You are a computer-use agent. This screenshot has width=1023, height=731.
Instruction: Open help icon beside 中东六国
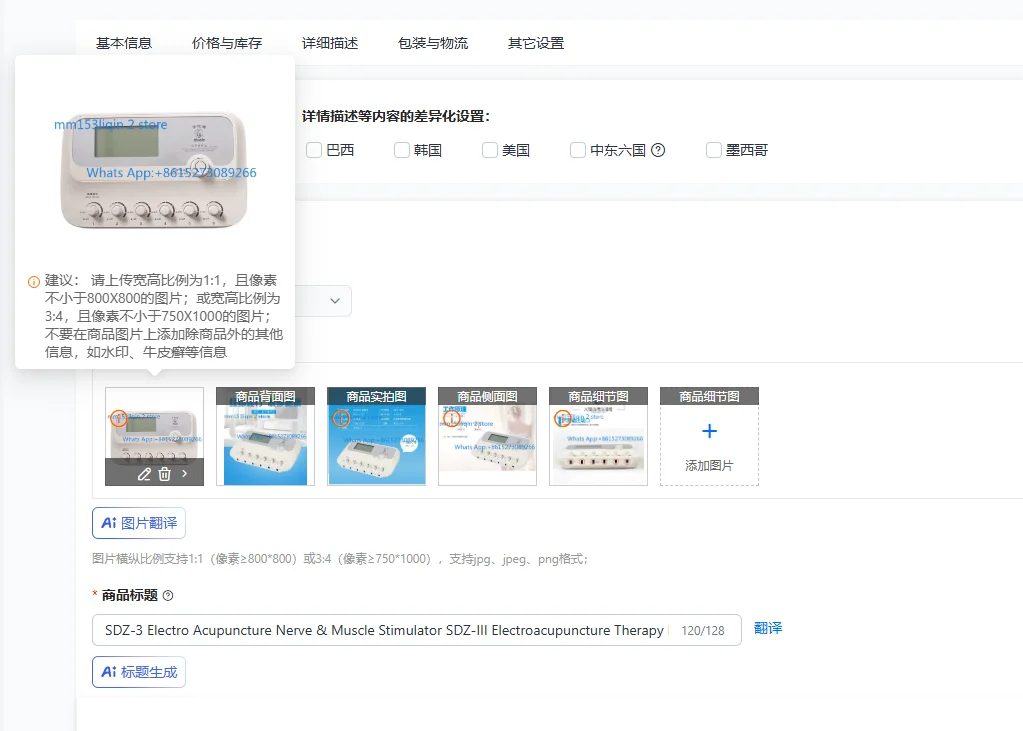pyautogui.click(x=658, y=150)
